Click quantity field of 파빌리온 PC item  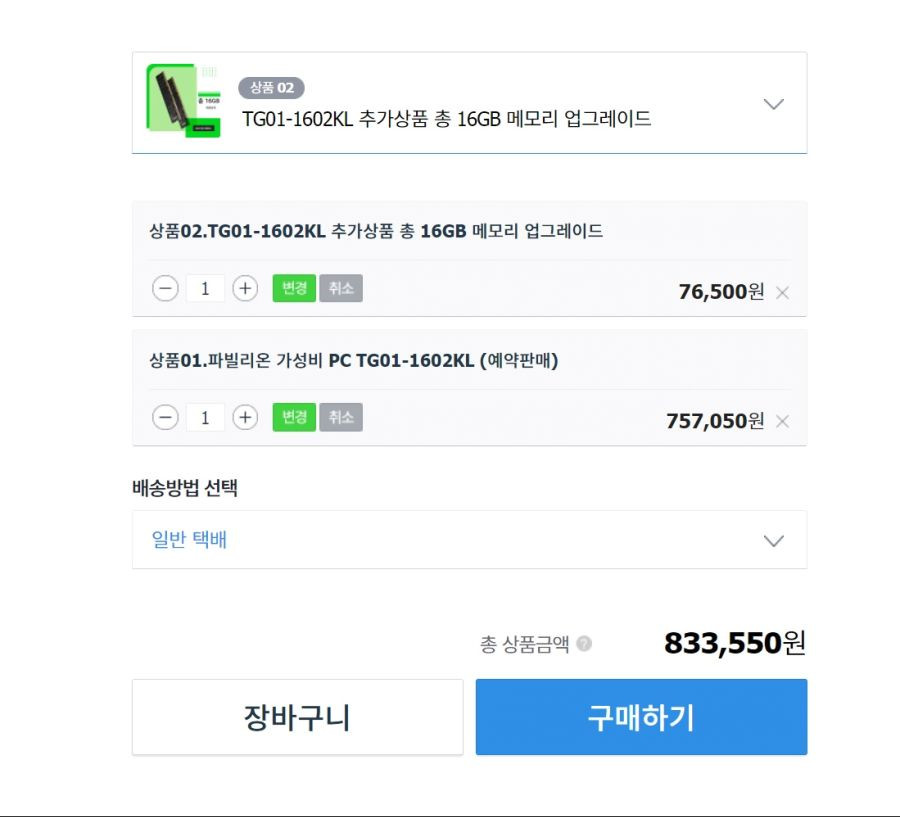click(205, 417)
